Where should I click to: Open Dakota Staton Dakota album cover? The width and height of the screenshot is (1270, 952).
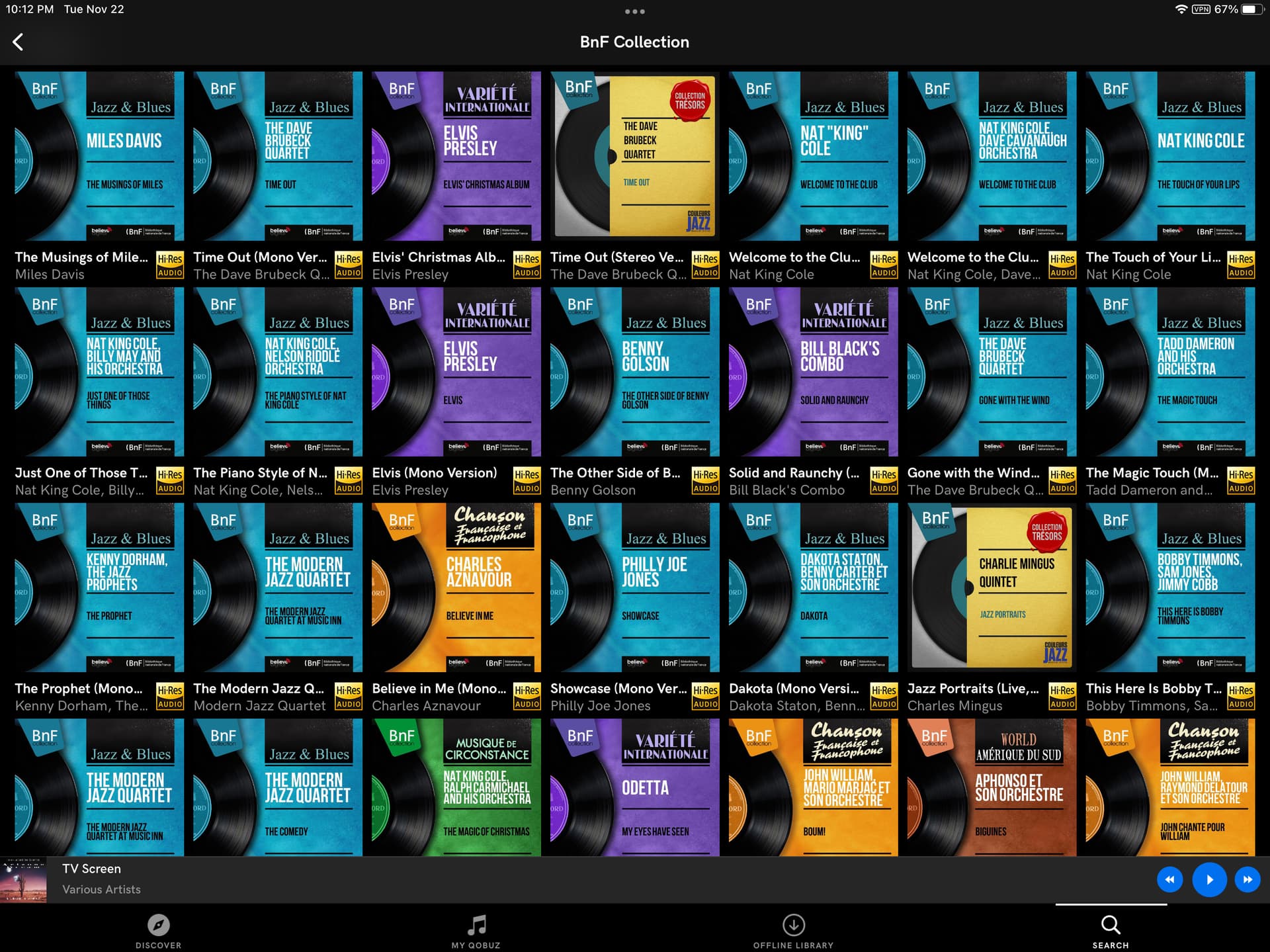(x=814, y=587)
